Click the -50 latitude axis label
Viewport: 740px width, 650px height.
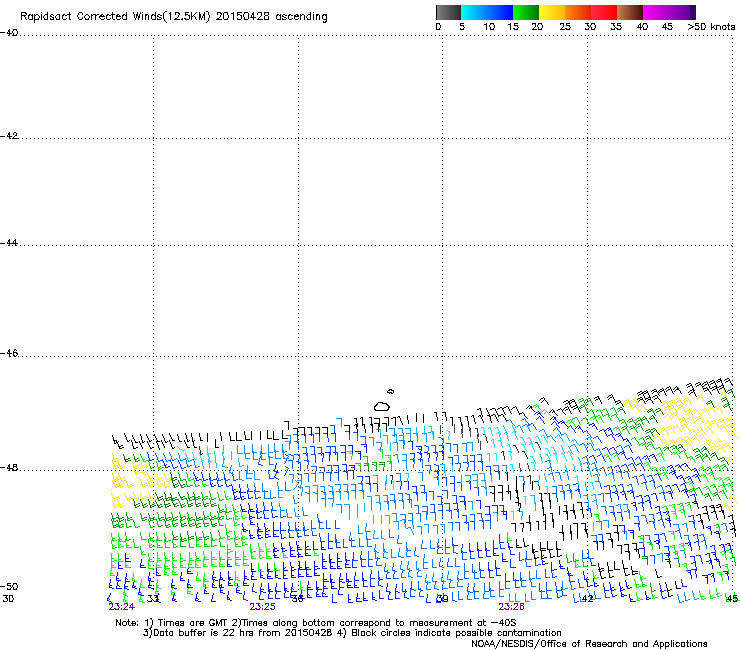(9, 587)
